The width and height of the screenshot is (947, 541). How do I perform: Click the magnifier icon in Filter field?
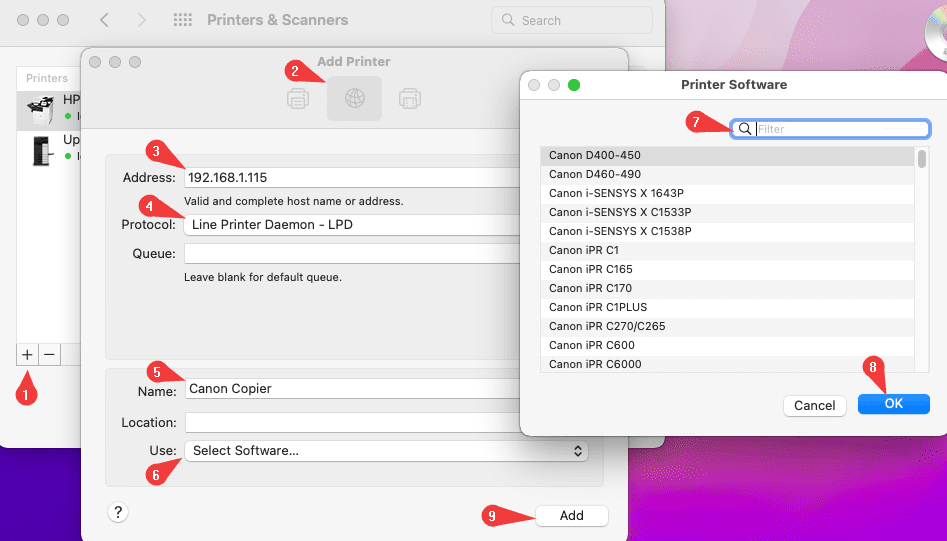(744, 129)
